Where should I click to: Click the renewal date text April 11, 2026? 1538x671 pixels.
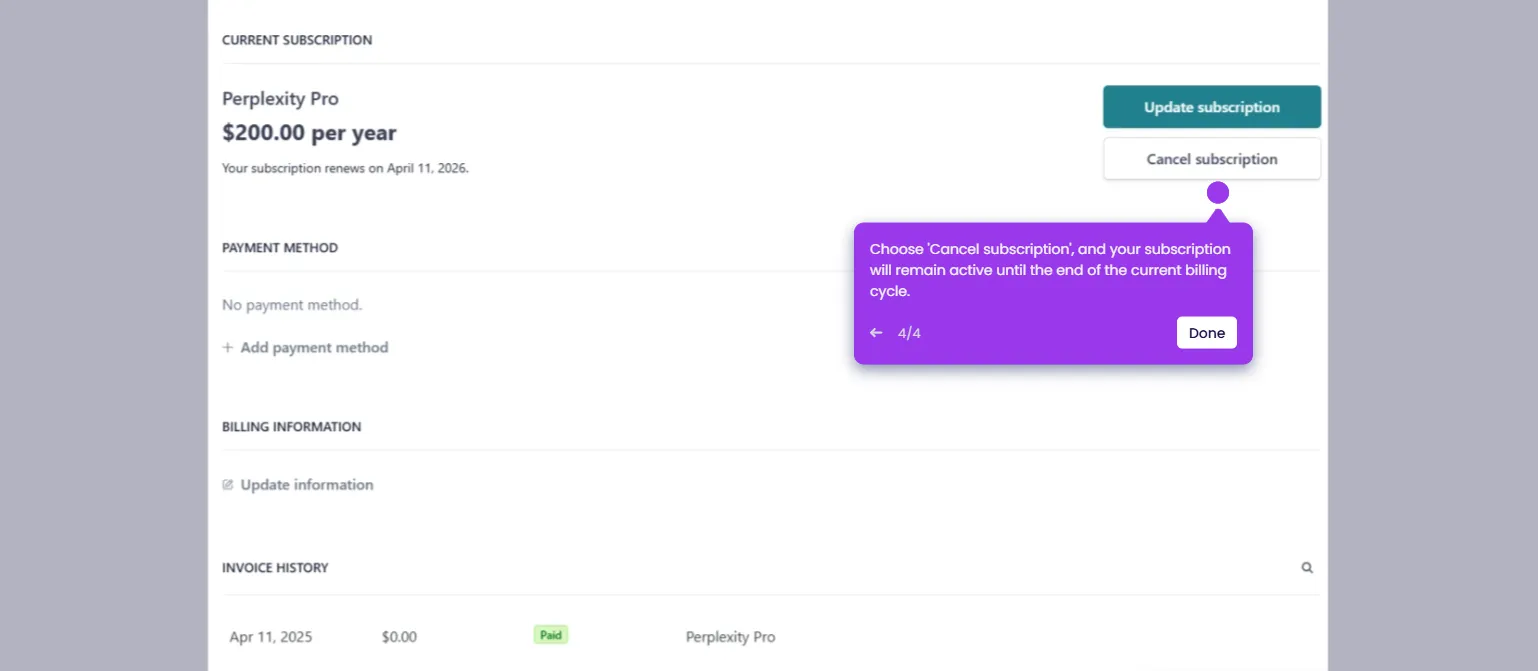427,168
